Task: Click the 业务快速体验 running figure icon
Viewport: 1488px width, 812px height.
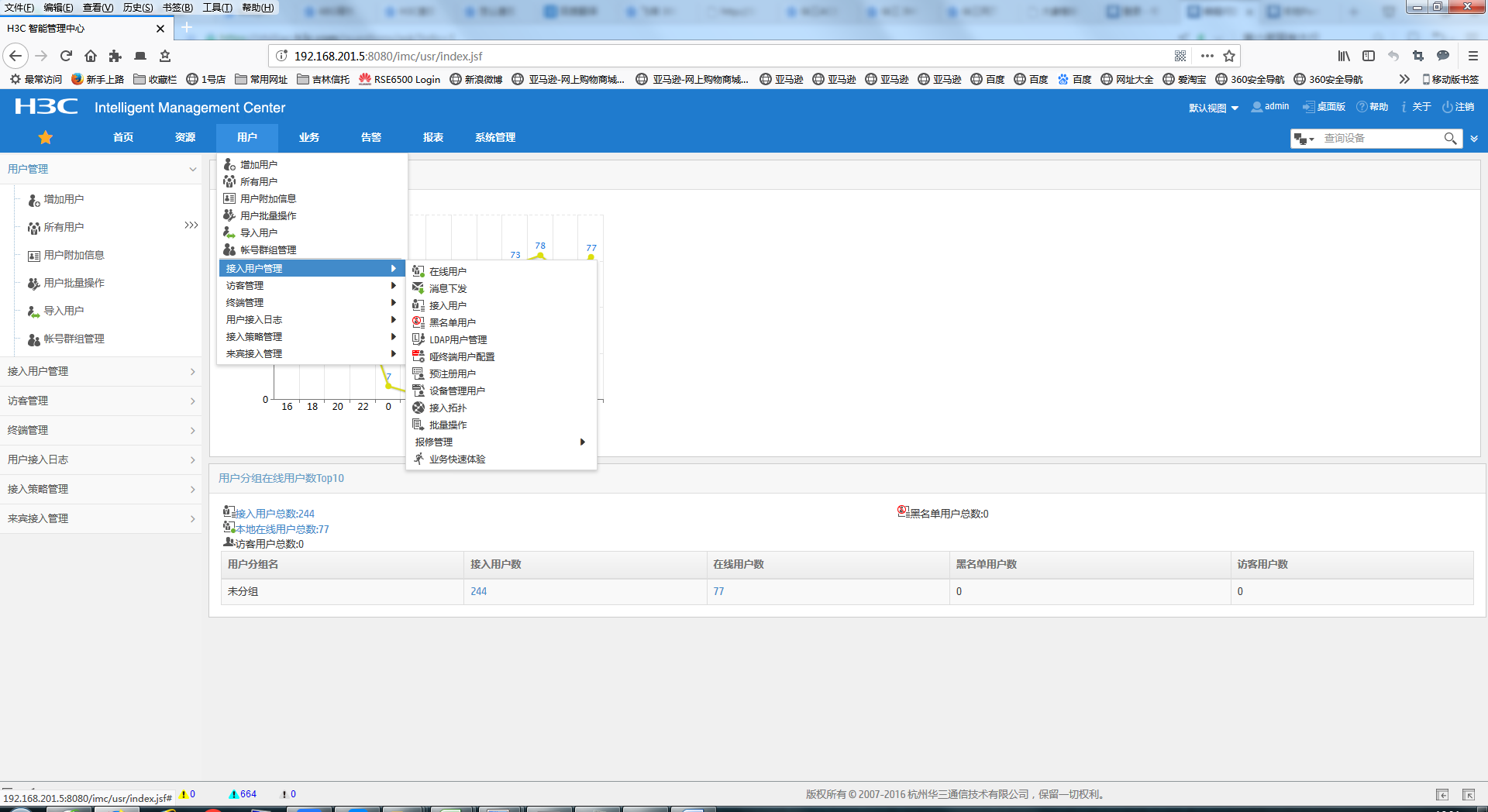Action: [418, 459]
